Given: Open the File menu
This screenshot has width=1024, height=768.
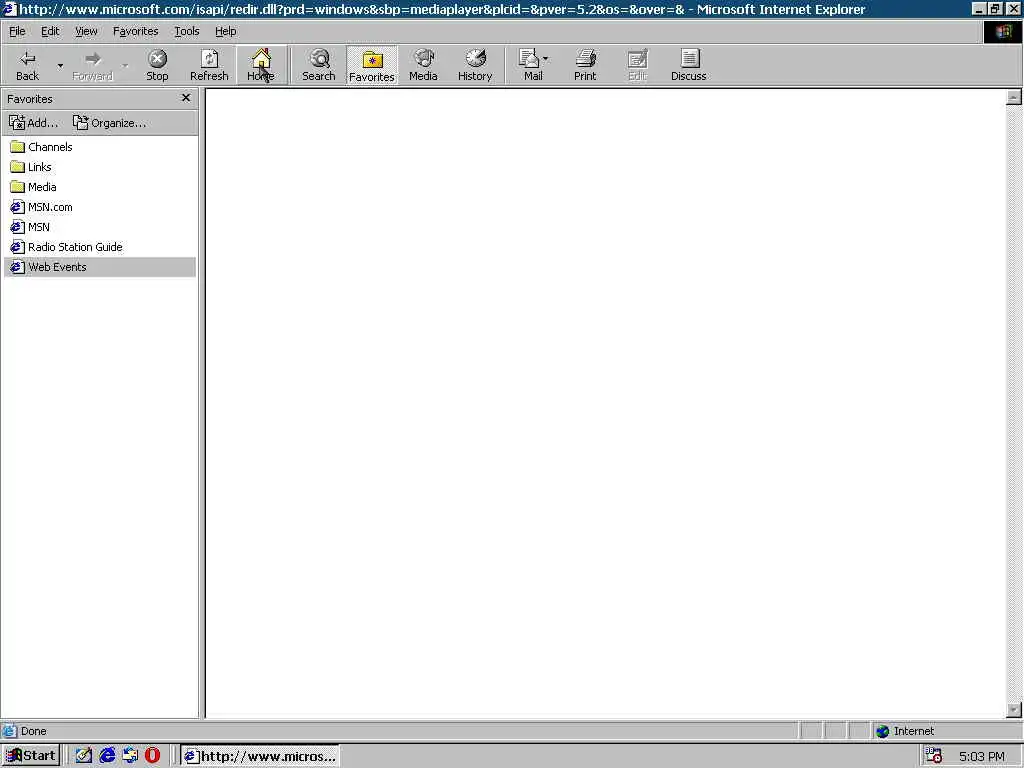Looking at the screenshot, I should click(17, 31).
